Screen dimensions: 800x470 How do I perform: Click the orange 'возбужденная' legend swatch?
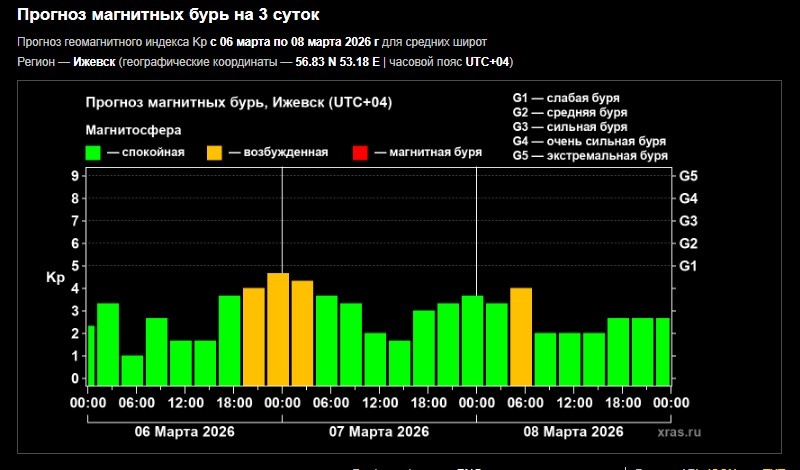[215, 153]
